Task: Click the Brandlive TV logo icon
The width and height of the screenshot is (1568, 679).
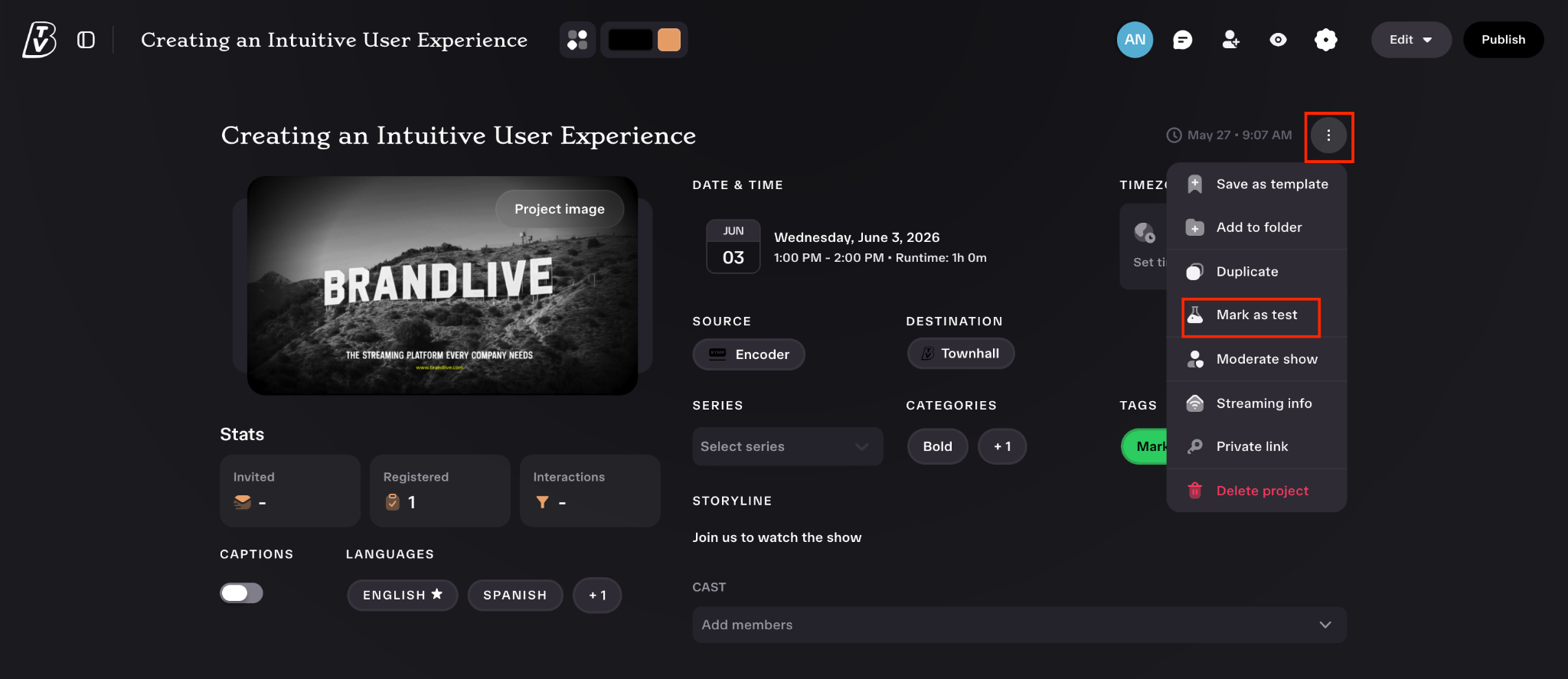Action: coord(39,40)
